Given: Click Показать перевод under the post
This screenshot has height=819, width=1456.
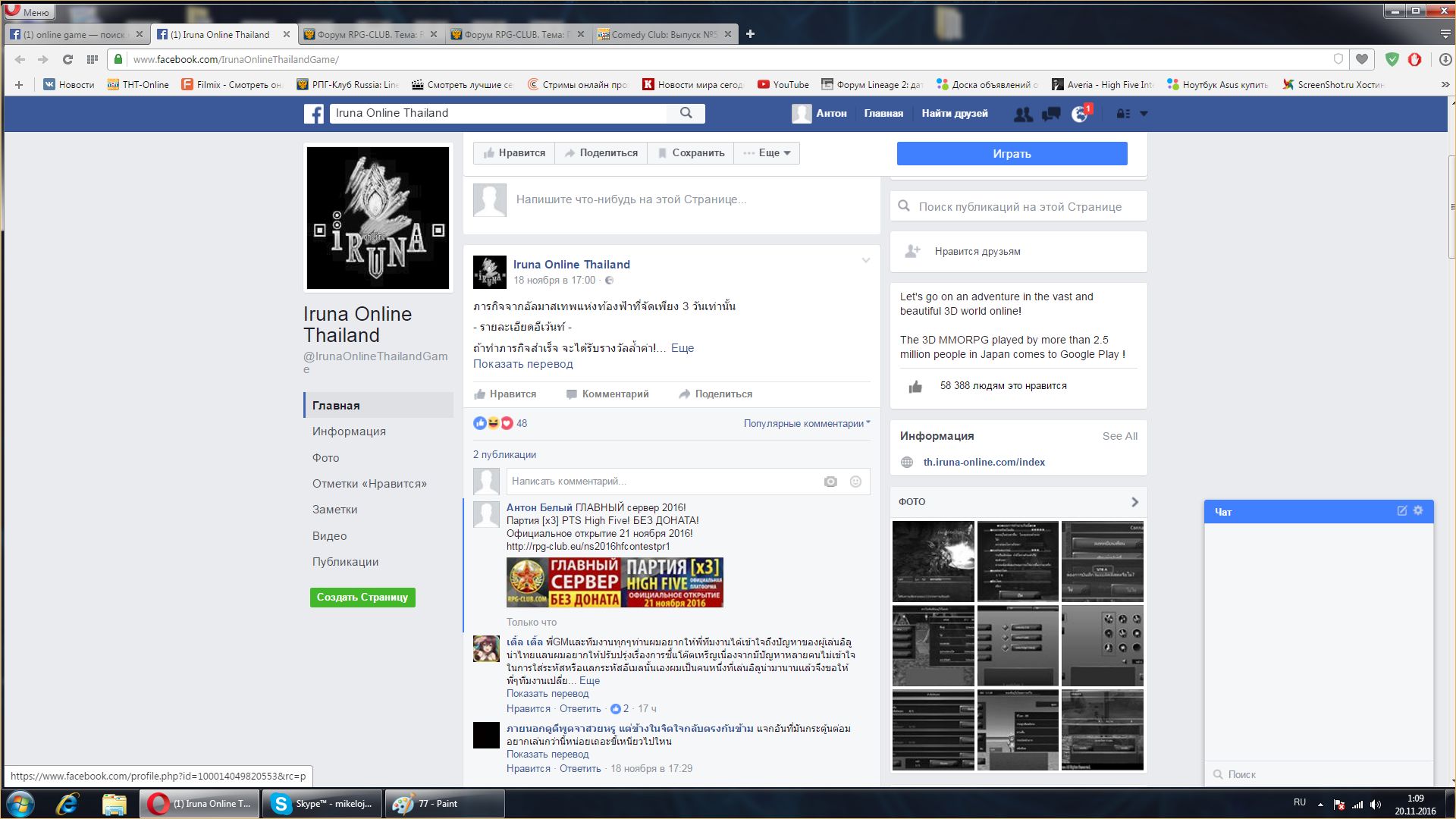Looking at the screenshot, I should (523, 364).
